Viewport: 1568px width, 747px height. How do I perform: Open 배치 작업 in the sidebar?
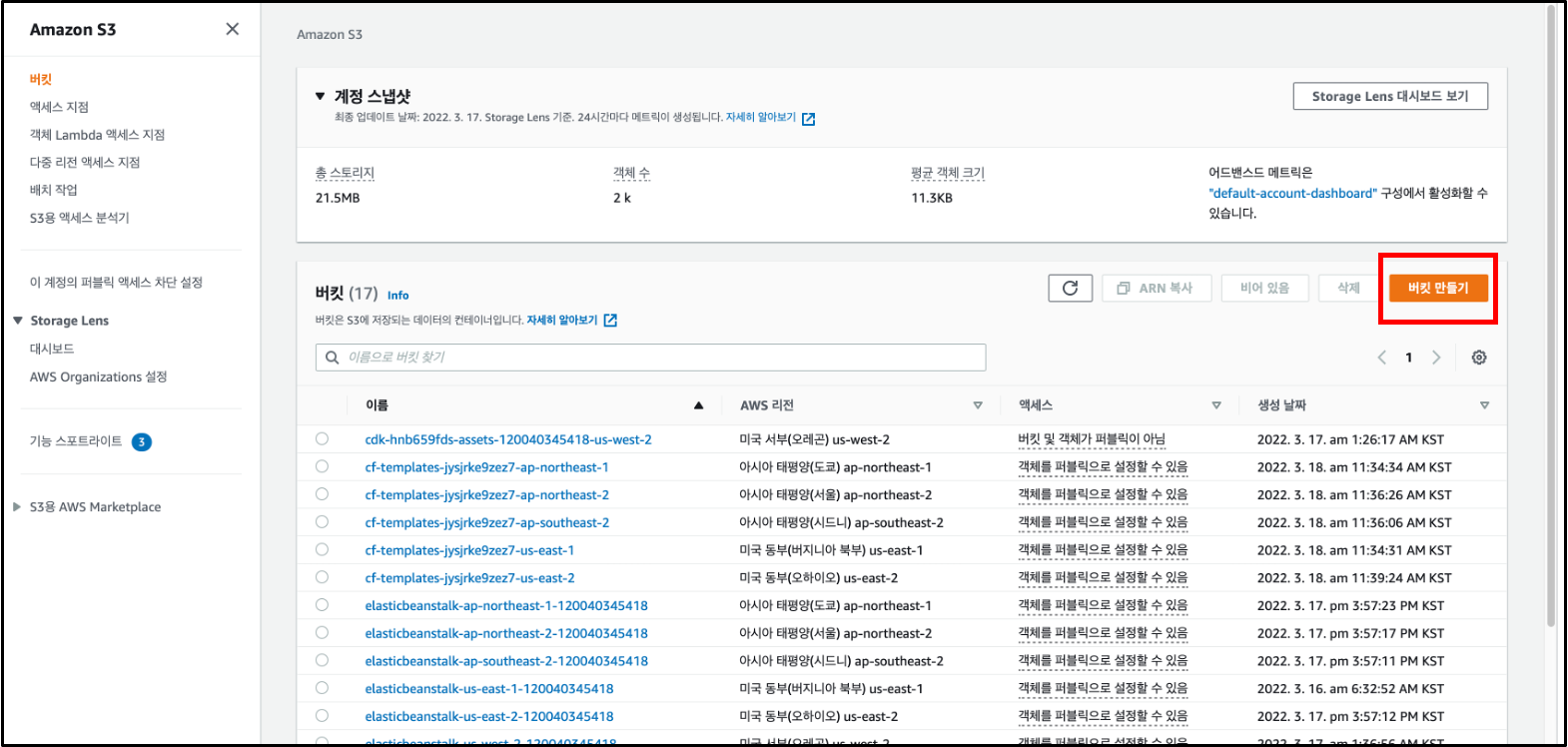point(53,190)
